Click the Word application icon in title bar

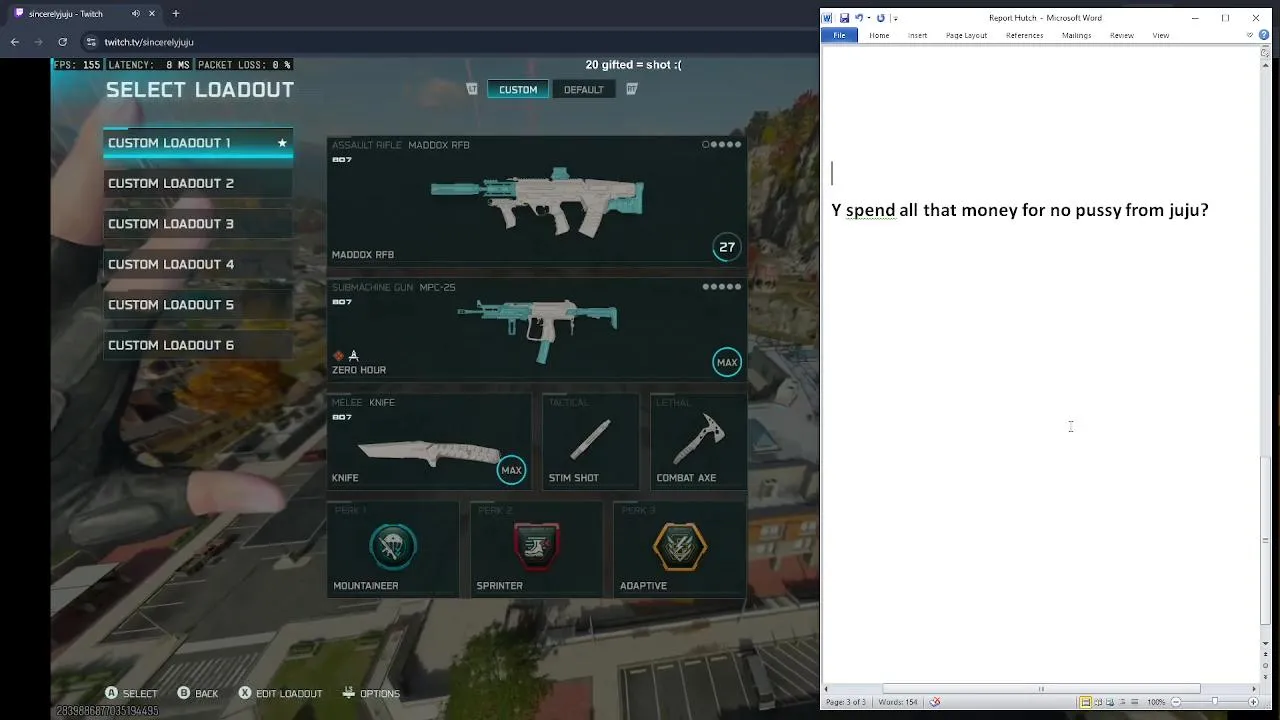828,18
